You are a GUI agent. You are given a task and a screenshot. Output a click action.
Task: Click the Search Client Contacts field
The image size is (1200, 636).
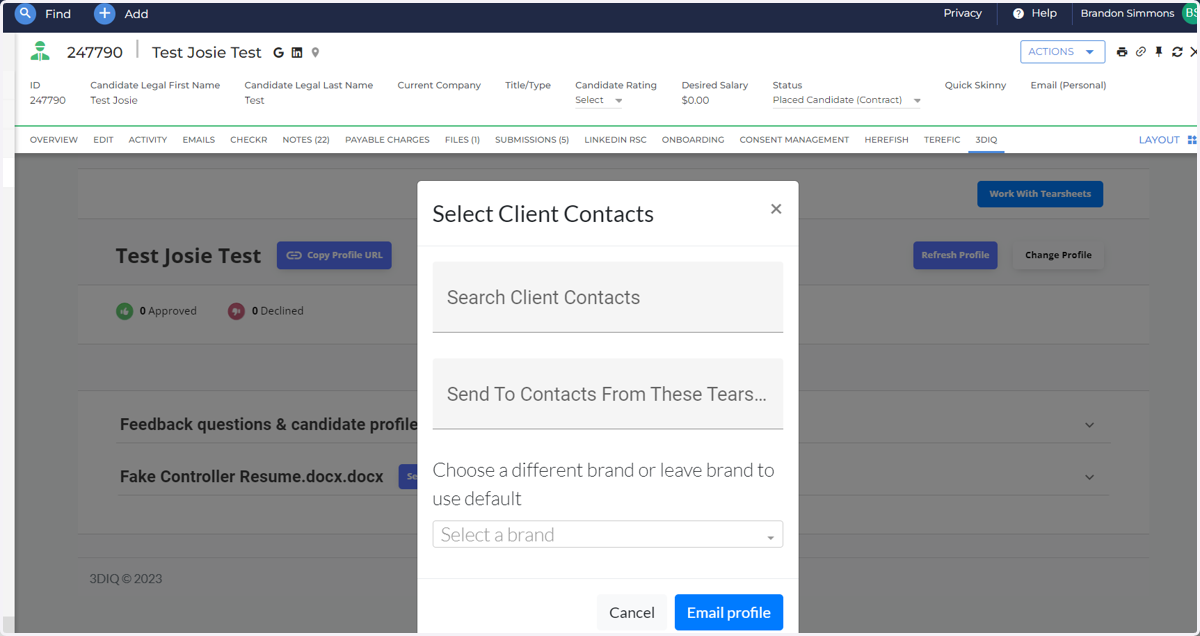pos(607,297)
